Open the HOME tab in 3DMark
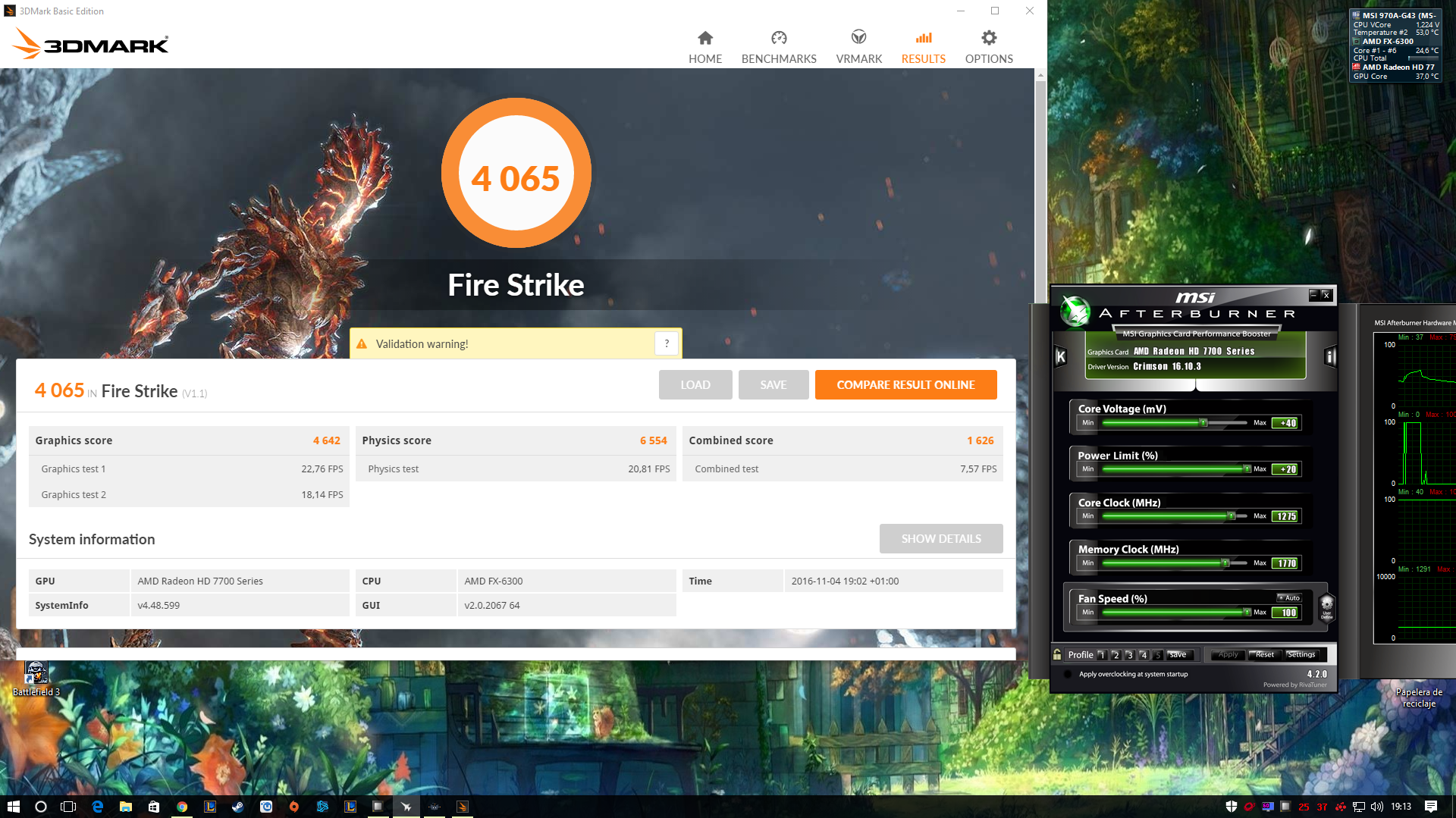Viewport: 1456px width, 818px height. coord(704,47)
